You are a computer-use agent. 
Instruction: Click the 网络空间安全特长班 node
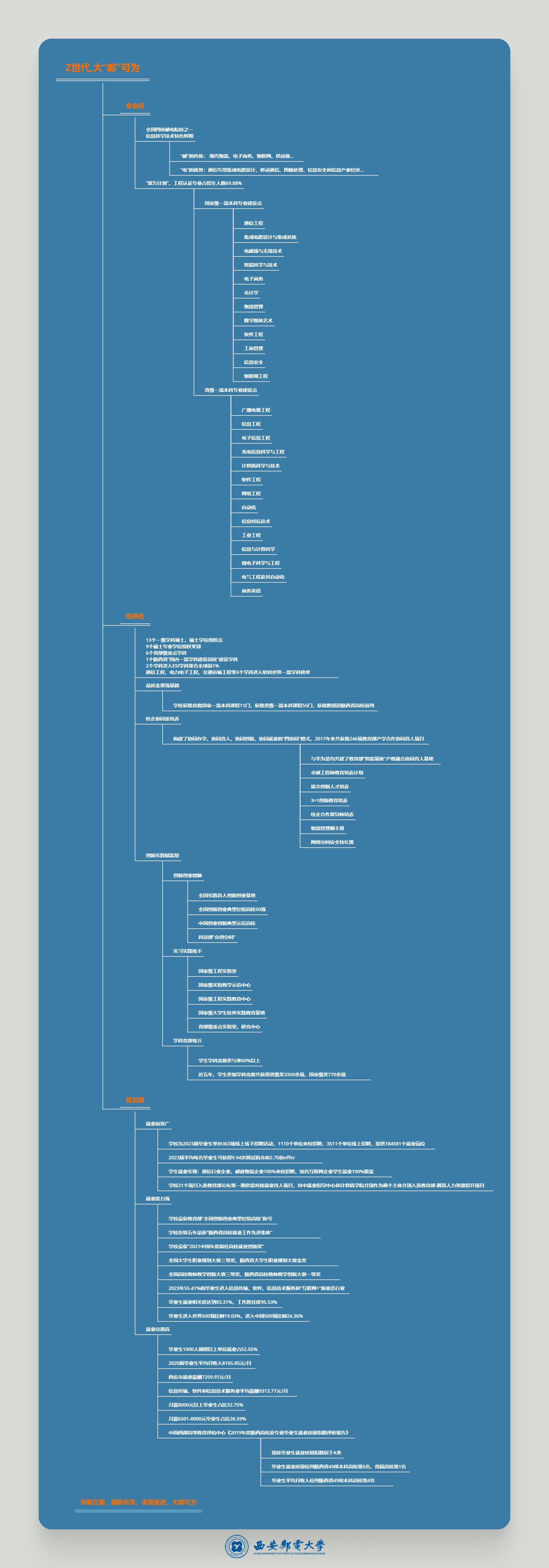coord(332,843)
